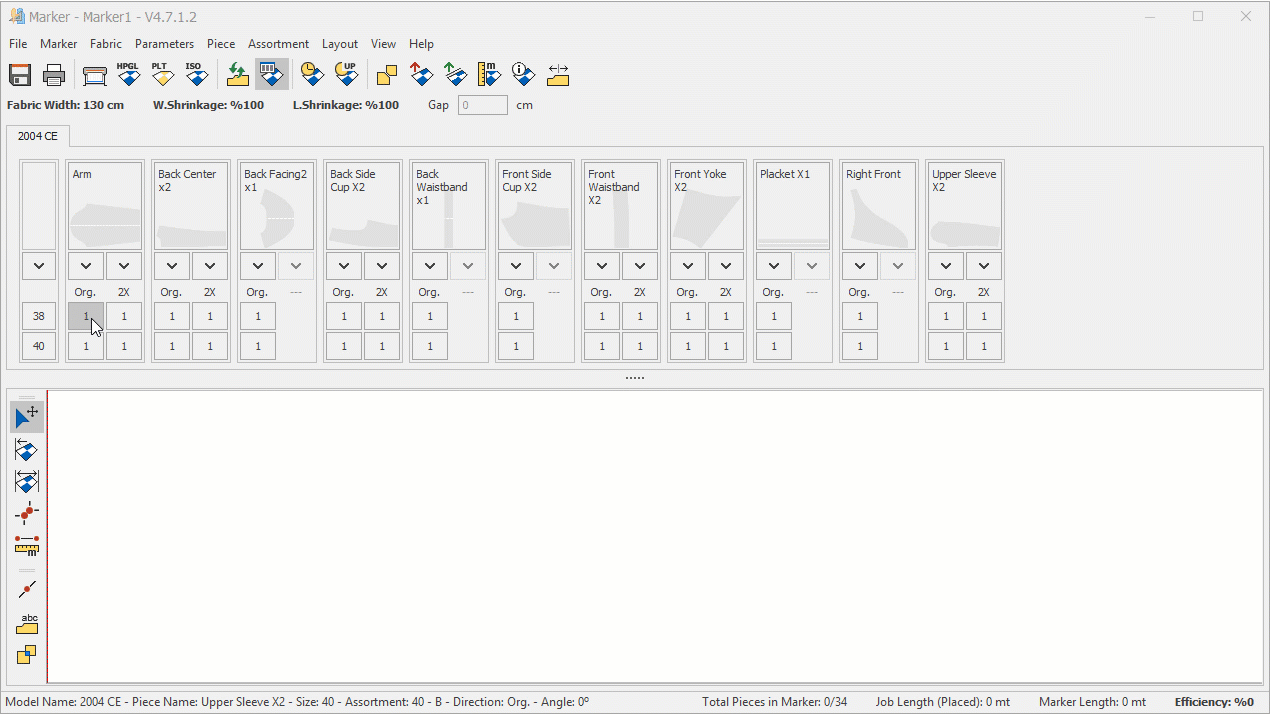The height and width of the screenshot is (714, 1270).
Task: Click the Save marker floppy disk icon
Action: coord(20,75)
